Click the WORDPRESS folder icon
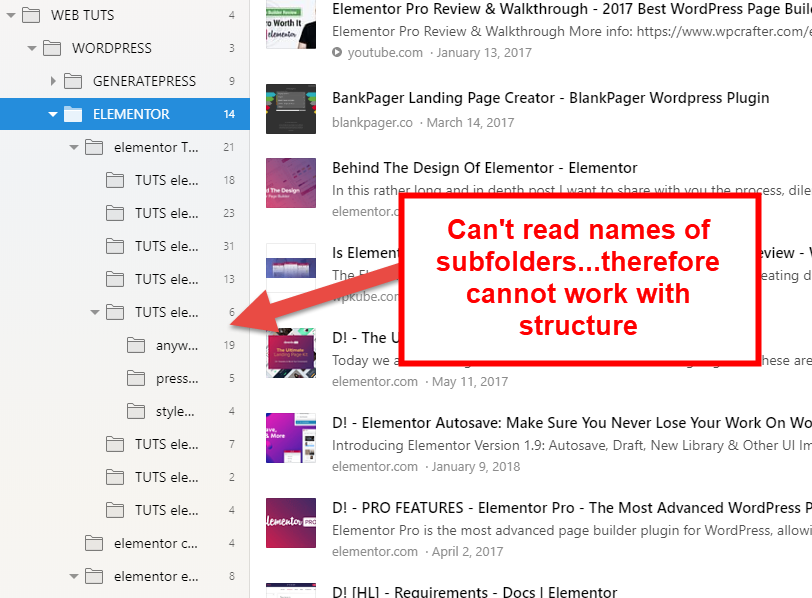Viewport: 812px width, 598px height. [52, 48]
